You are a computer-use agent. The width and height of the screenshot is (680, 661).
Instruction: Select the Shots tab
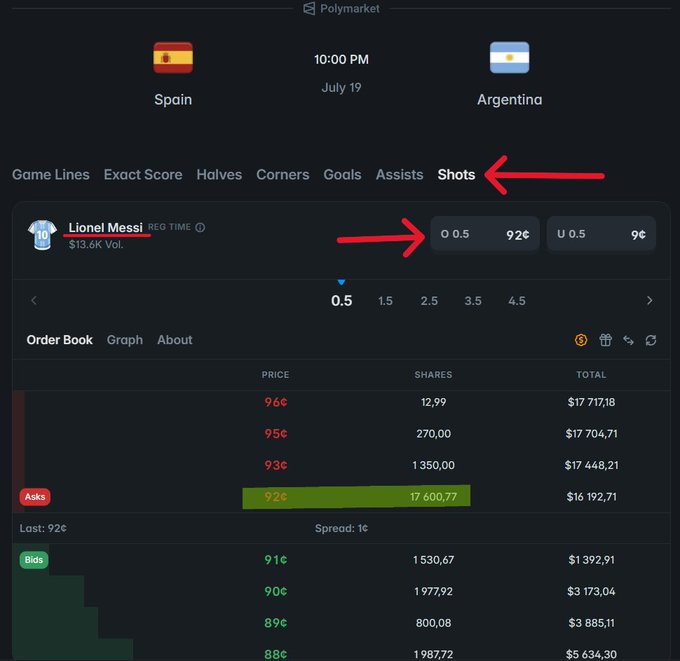456,175
